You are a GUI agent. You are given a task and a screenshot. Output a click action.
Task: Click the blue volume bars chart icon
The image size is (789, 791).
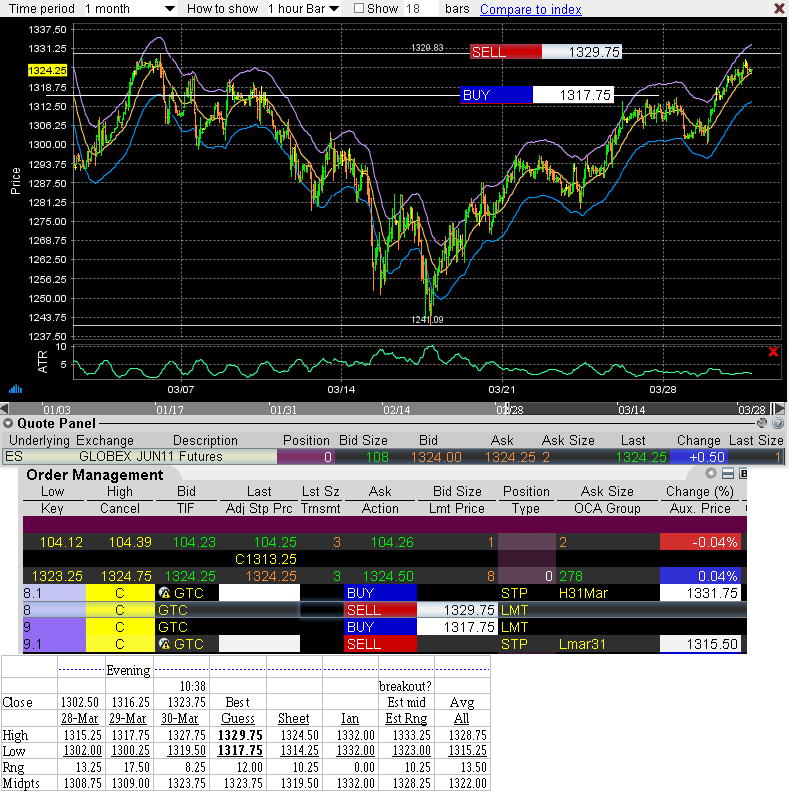click(x=15, y=389)
